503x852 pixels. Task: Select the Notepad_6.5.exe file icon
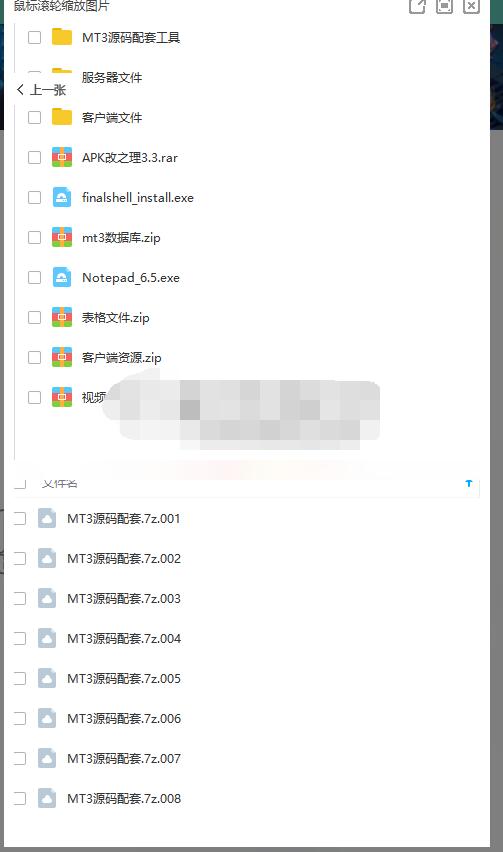coord(62,277)
